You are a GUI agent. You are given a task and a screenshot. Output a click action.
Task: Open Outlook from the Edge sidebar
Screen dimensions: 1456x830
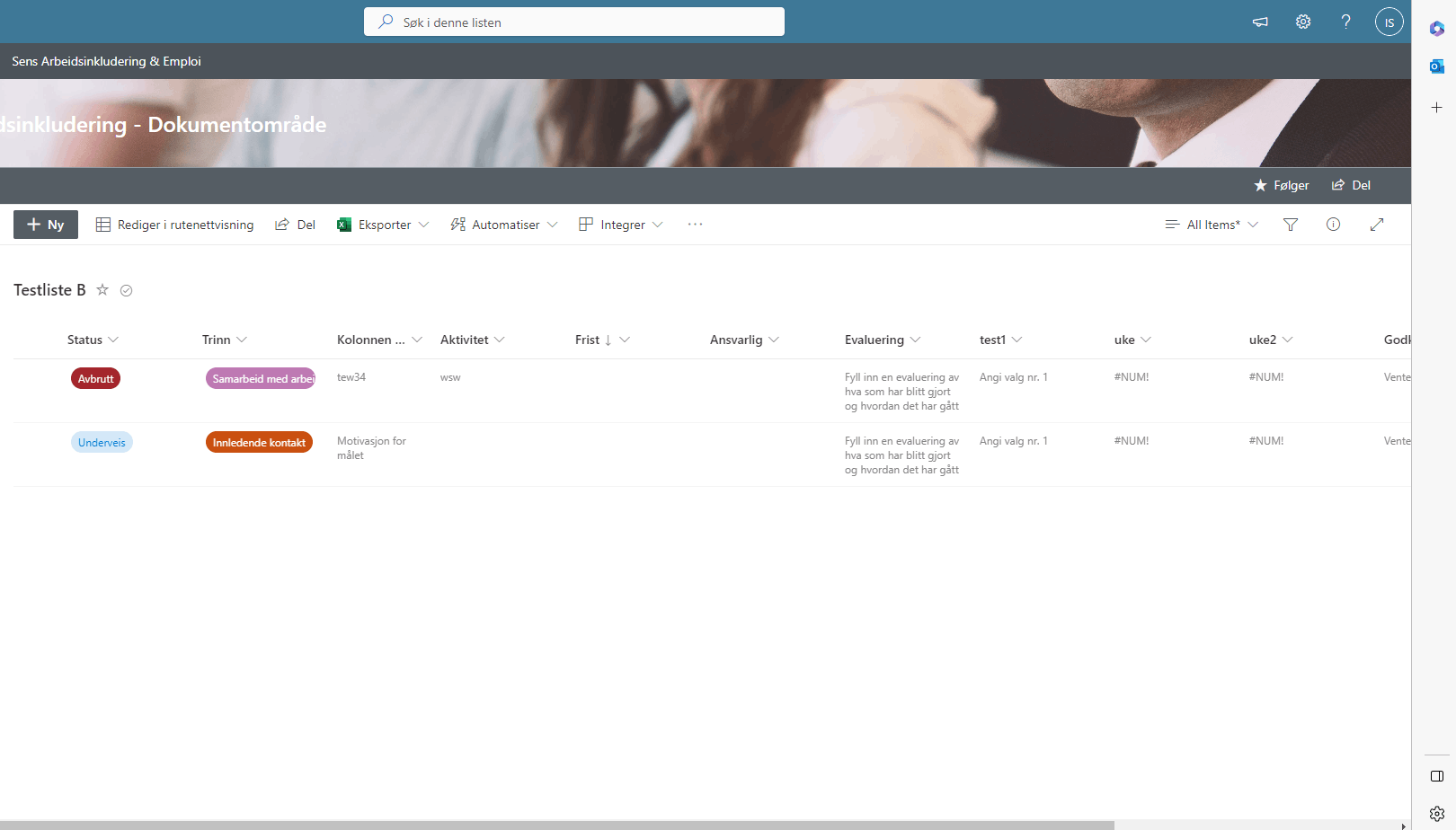(1436, 66)
